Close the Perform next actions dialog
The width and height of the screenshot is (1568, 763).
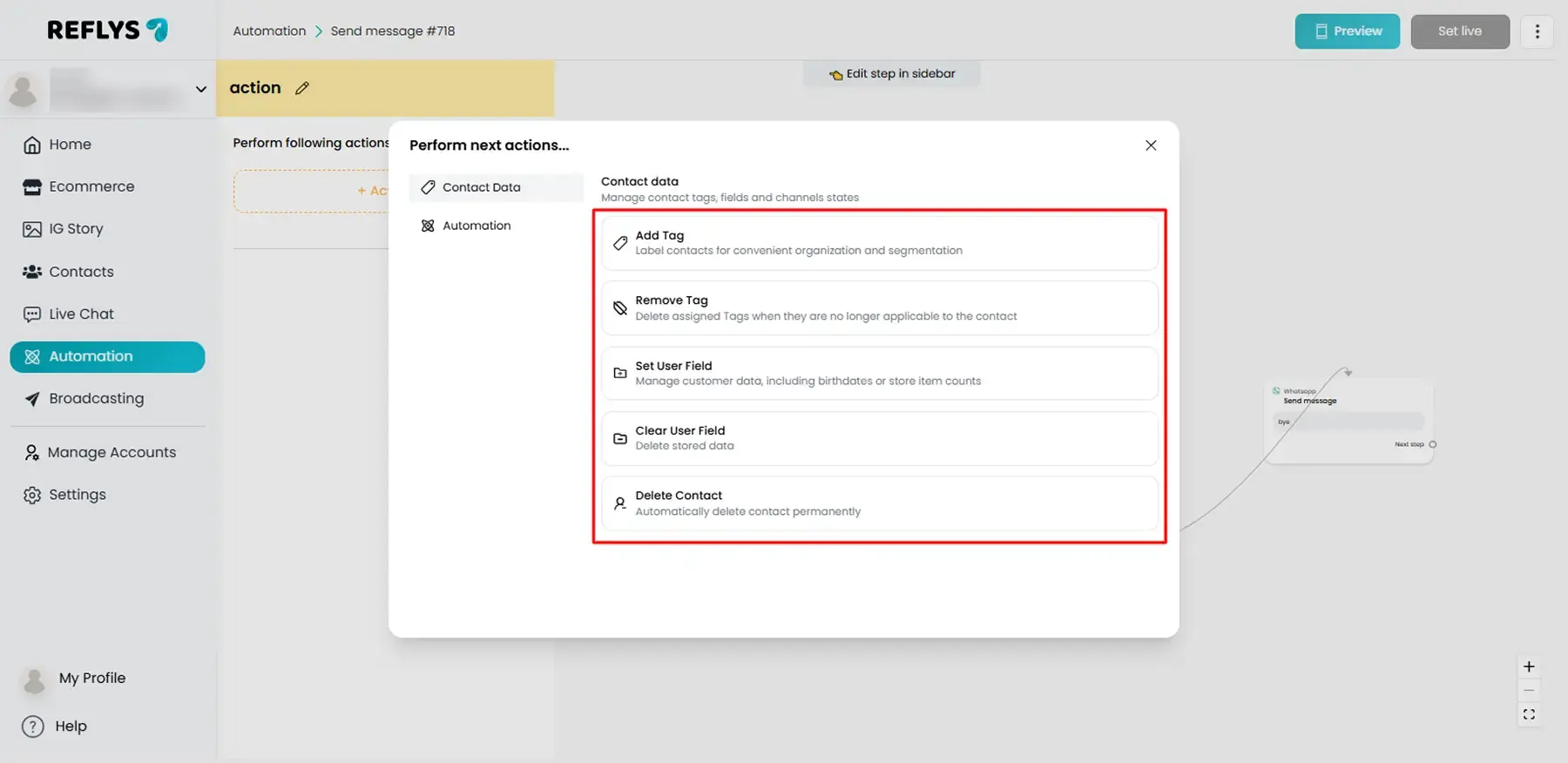click(1151, 145)
